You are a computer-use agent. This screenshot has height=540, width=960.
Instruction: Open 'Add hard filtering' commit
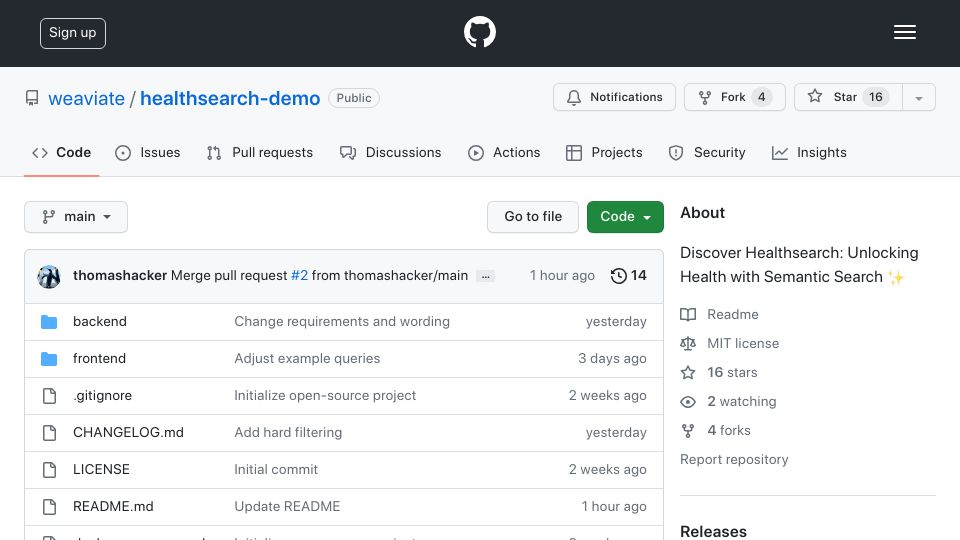pyautogui.click(x=288, y=432)
